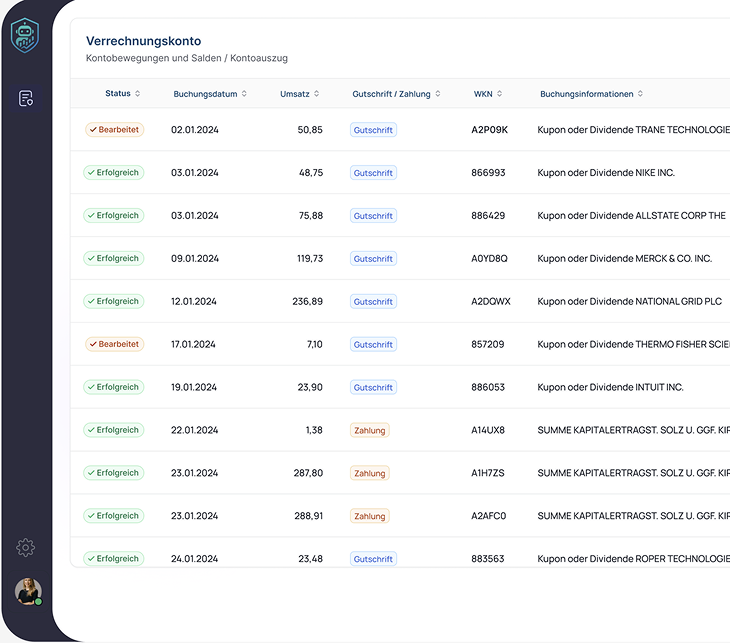Select the ROPER TECHNOLOGIES row dated 24.01.2024
730x643 pixels.
pyautogui.click(x=400, y=558)
